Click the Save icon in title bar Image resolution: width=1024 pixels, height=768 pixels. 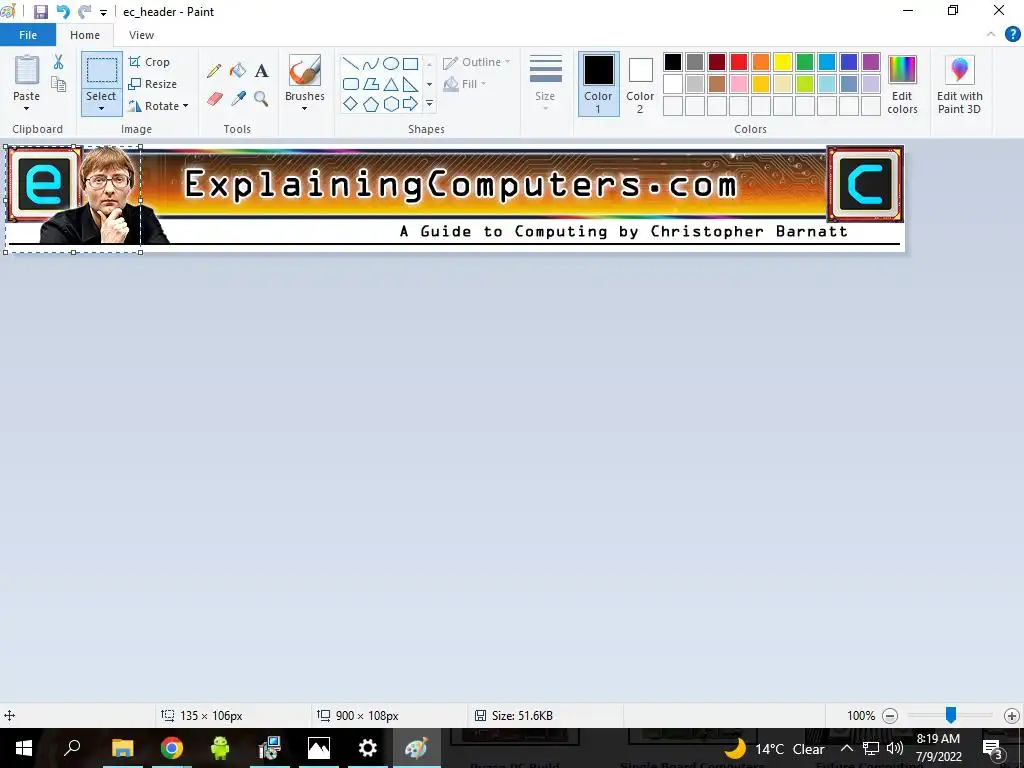(x=40, y=12)
